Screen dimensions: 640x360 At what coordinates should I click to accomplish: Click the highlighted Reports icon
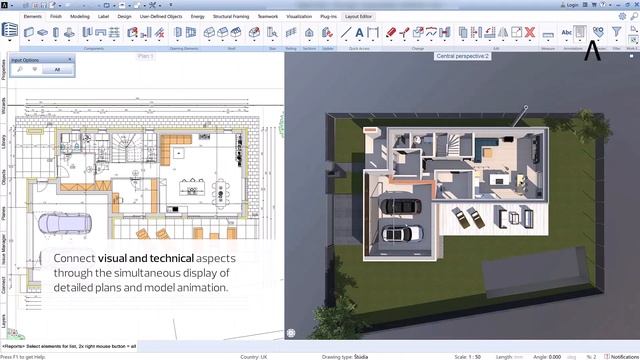pyautogui.click(x=580, y=32)
